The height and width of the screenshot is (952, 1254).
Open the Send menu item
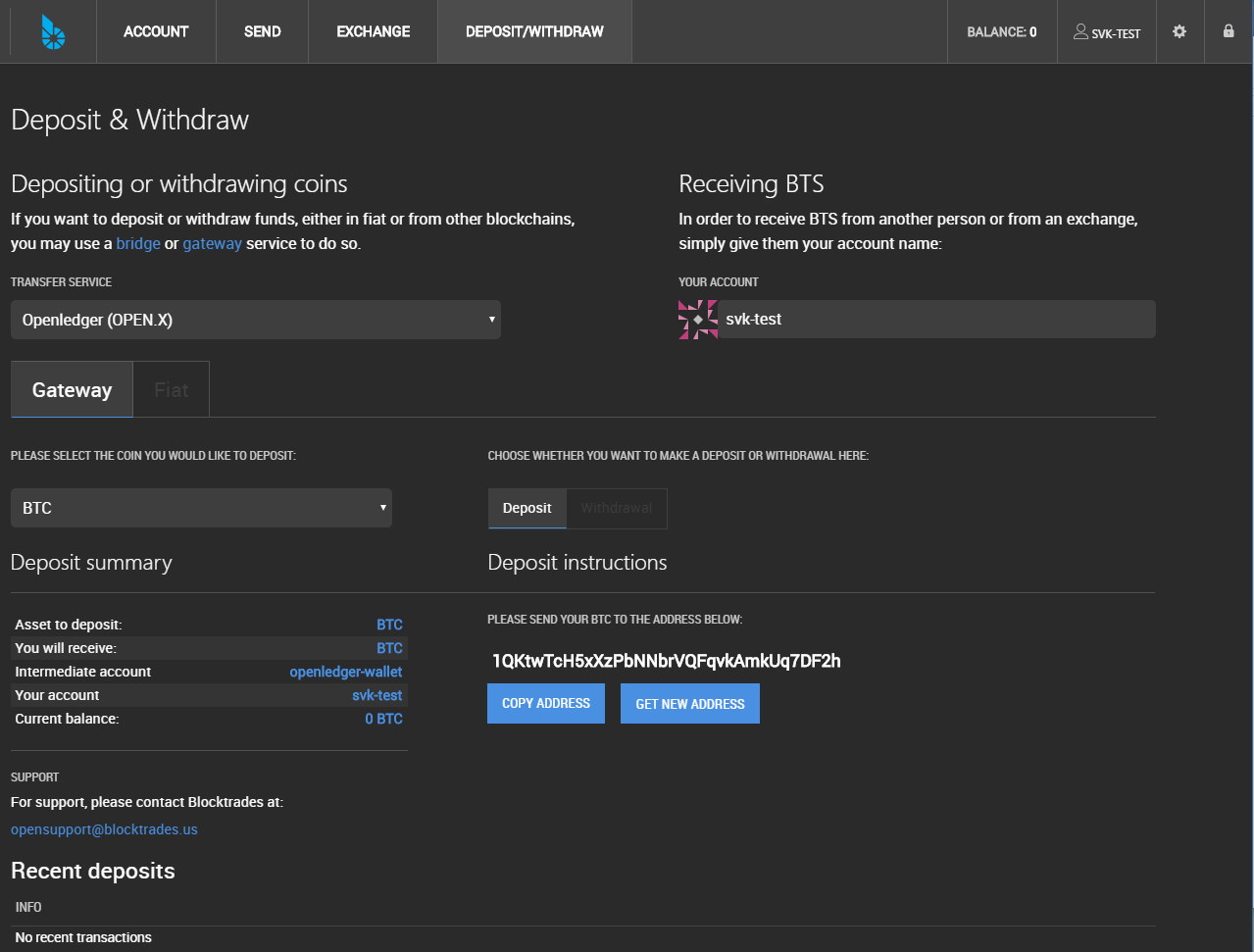point(263,31)
